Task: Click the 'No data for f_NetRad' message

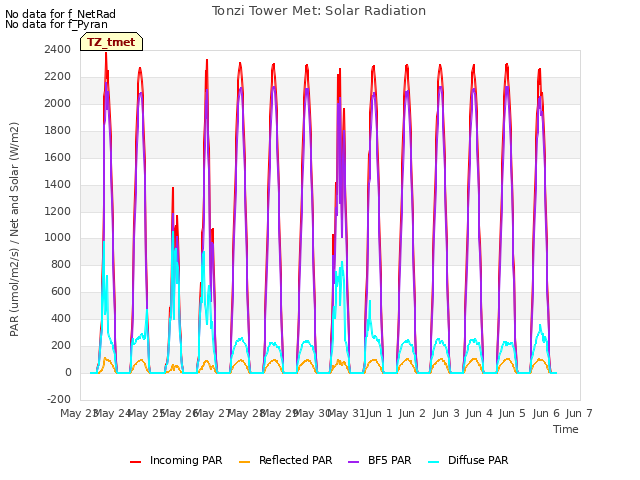Action: pos(60,14)
